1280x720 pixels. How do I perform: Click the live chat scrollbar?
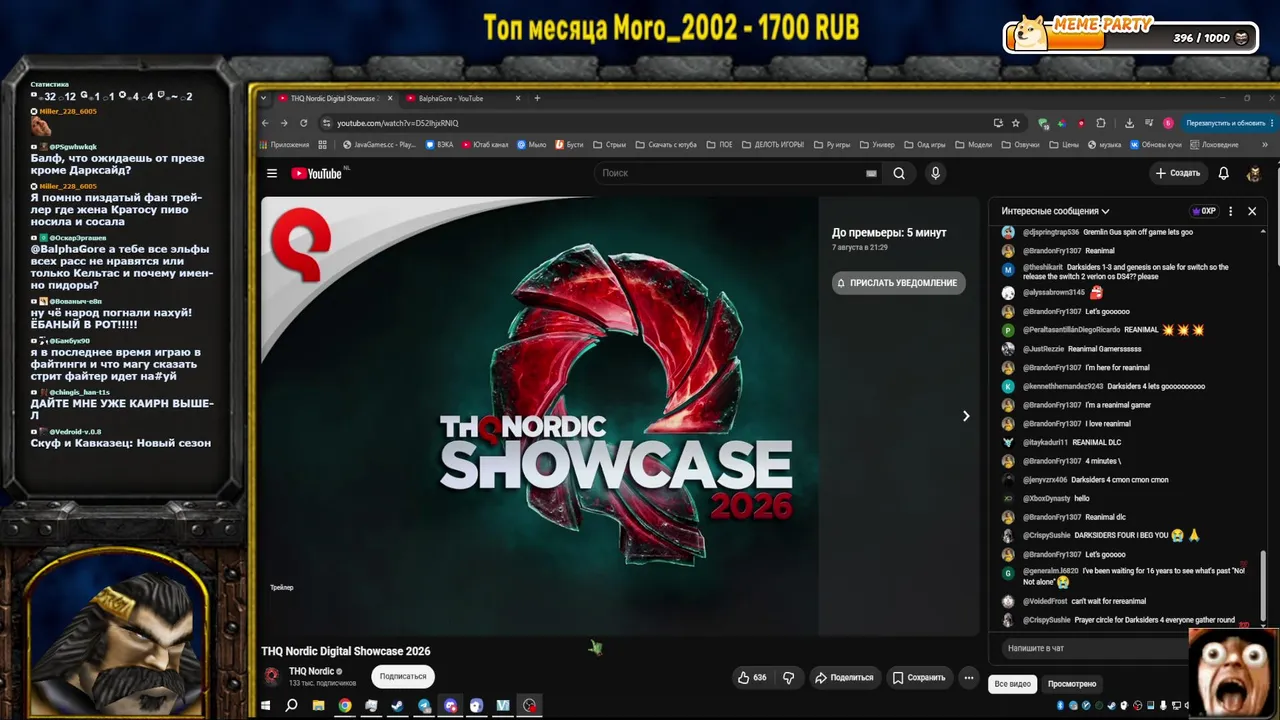tap(1263, 586)
